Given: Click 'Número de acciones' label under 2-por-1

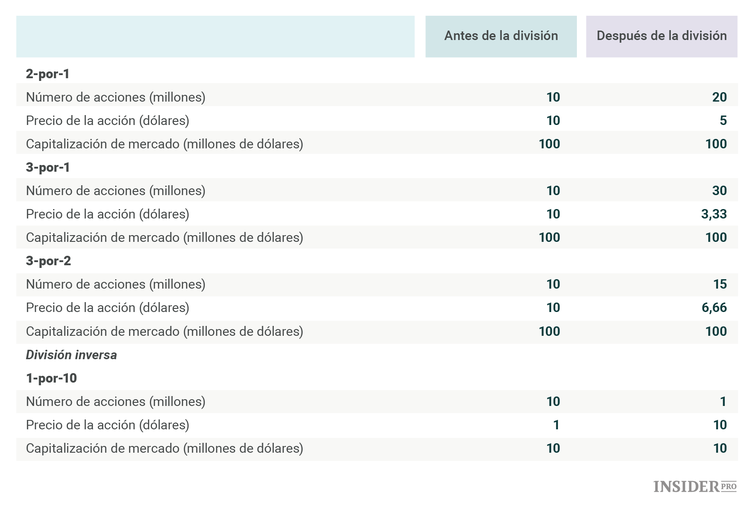Looking at the screenshot, I should coord(115,97).
